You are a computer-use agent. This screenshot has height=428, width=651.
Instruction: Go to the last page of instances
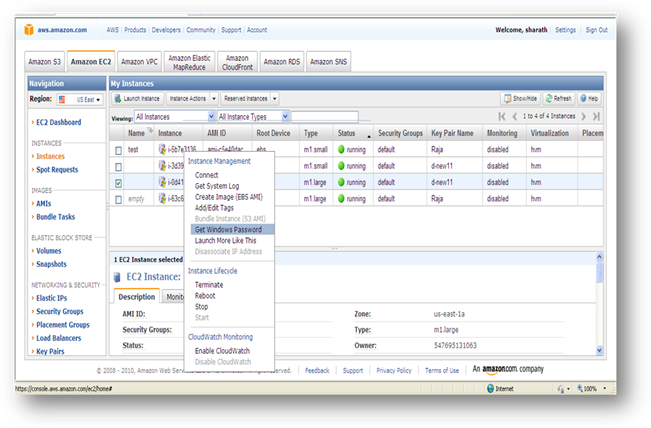pyautogui.click(x=596, y=116)
